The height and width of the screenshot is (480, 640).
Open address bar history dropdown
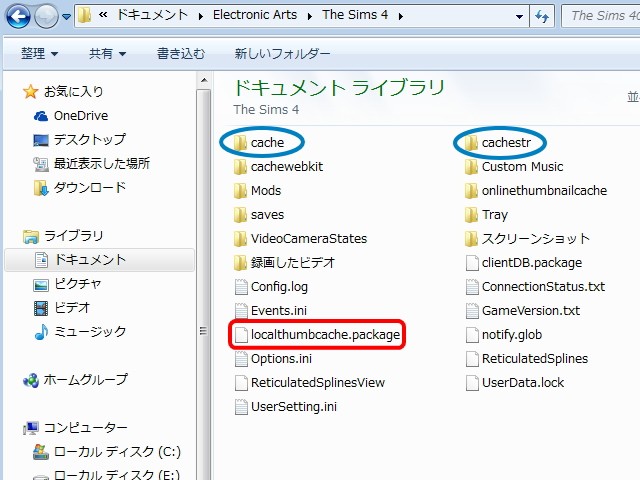coord(519,17)
